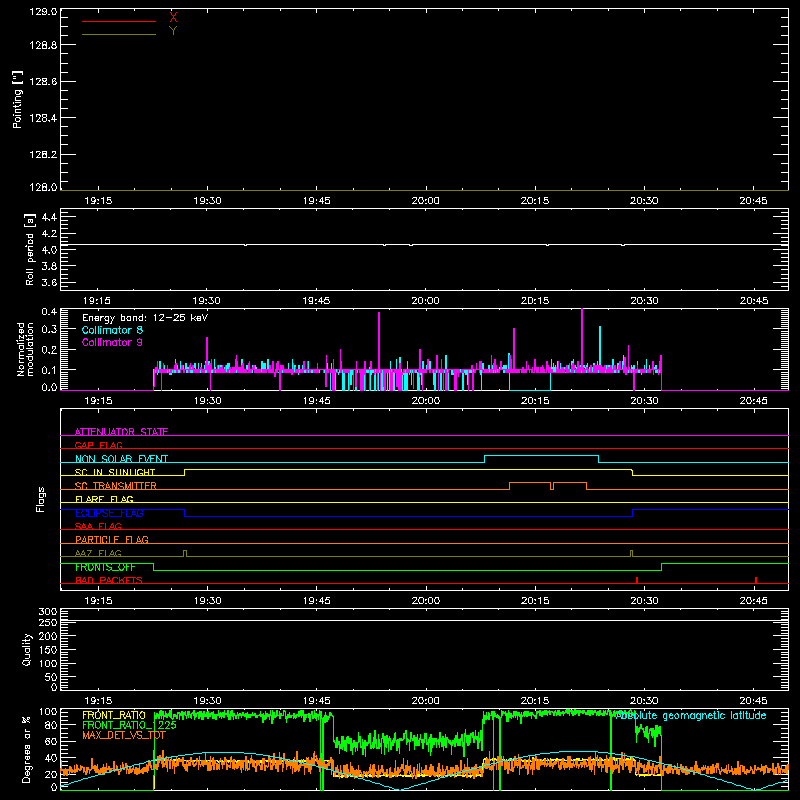Viewport: 800px width, 800px height.
Task: Click 20:15 label under roll period panel
Action: point(535,301)
